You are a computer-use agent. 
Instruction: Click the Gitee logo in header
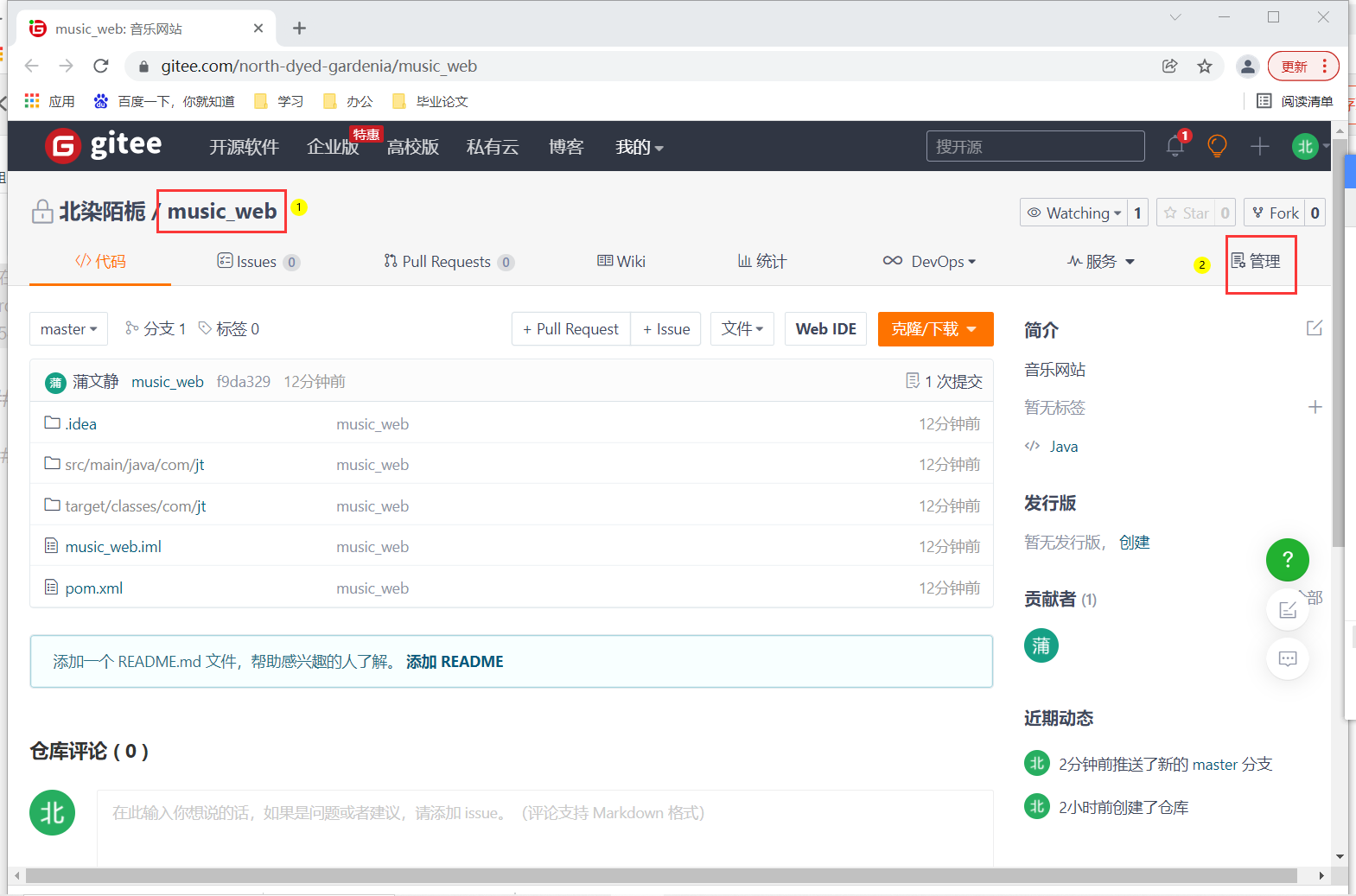point(103,145)
